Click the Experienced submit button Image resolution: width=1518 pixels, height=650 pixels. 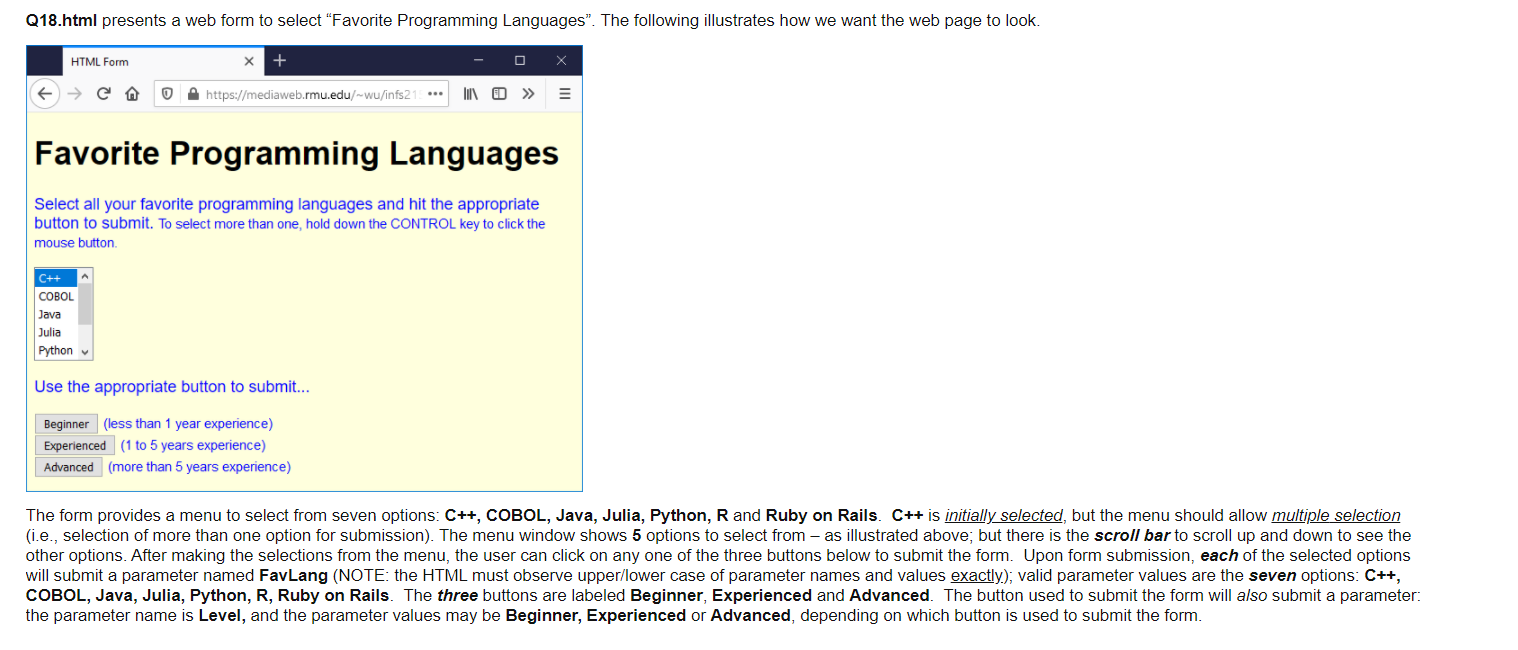point(74,444)
